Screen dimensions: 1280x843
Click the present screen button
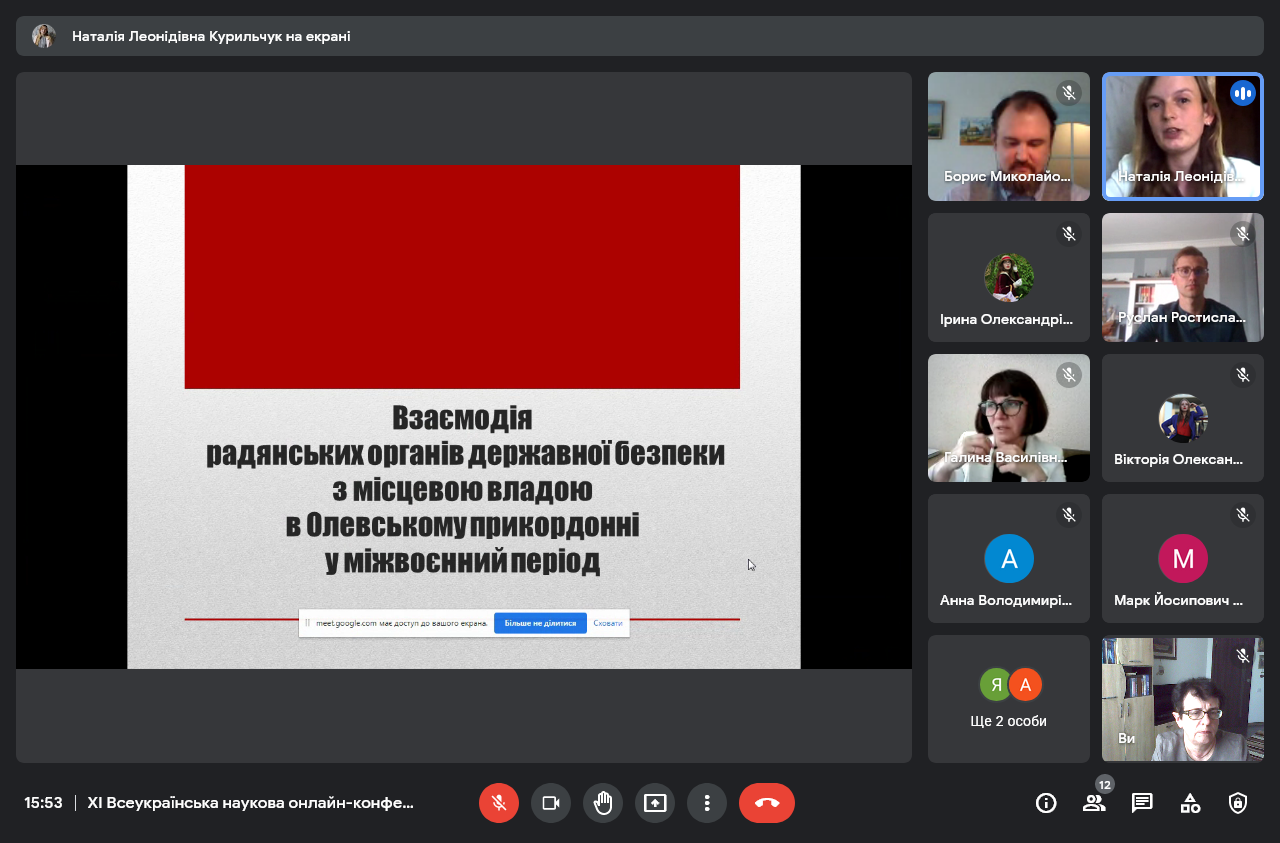coord(654,803)
